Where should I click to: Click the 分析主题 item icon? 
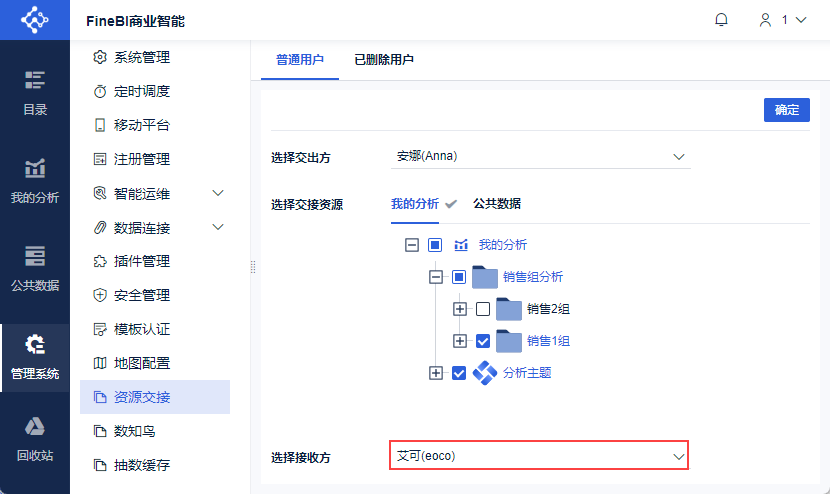click(484, 373)
